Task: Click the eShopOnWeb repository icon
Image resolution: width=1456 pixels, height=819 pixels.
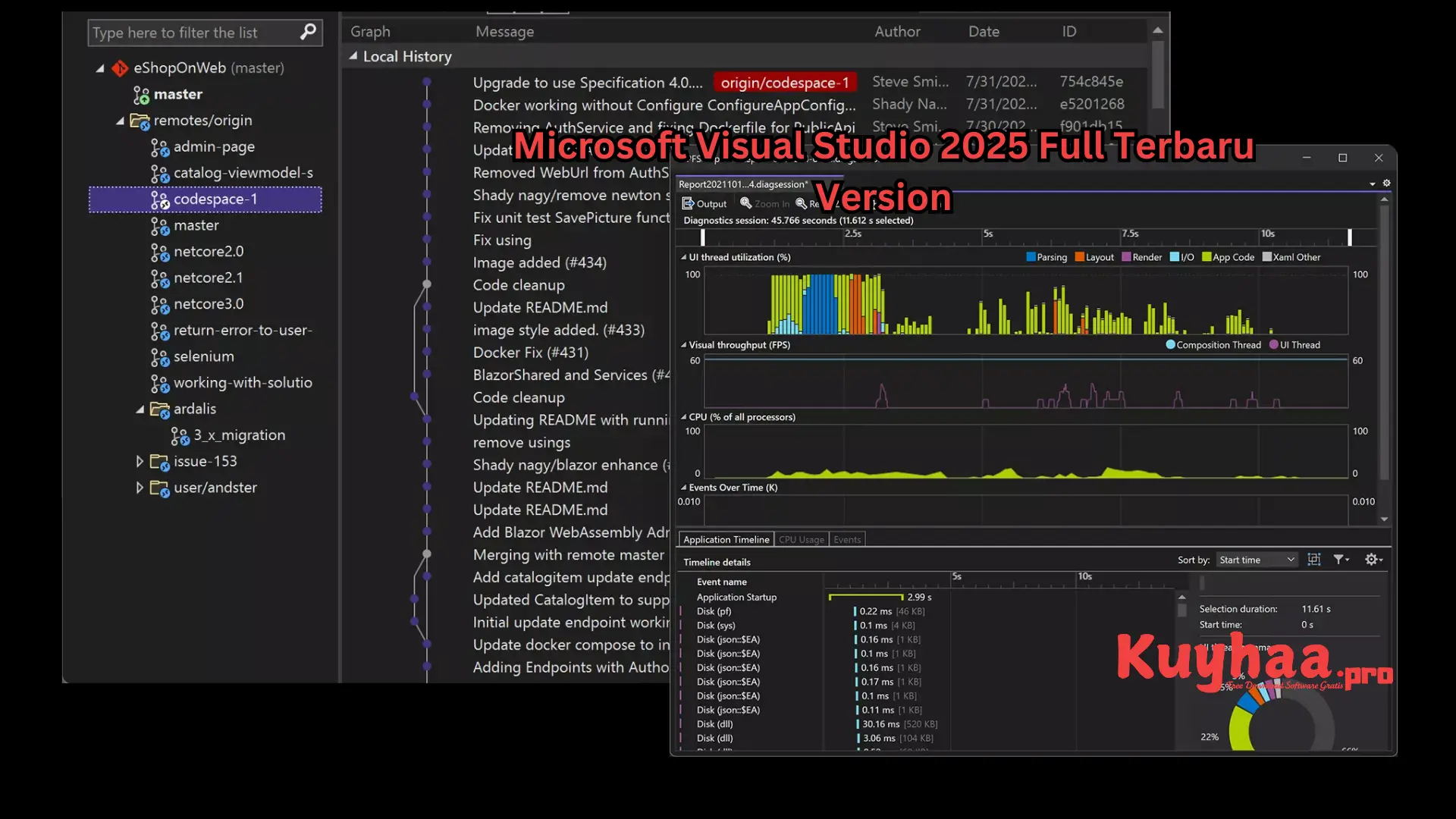Action: pos(120,68)
